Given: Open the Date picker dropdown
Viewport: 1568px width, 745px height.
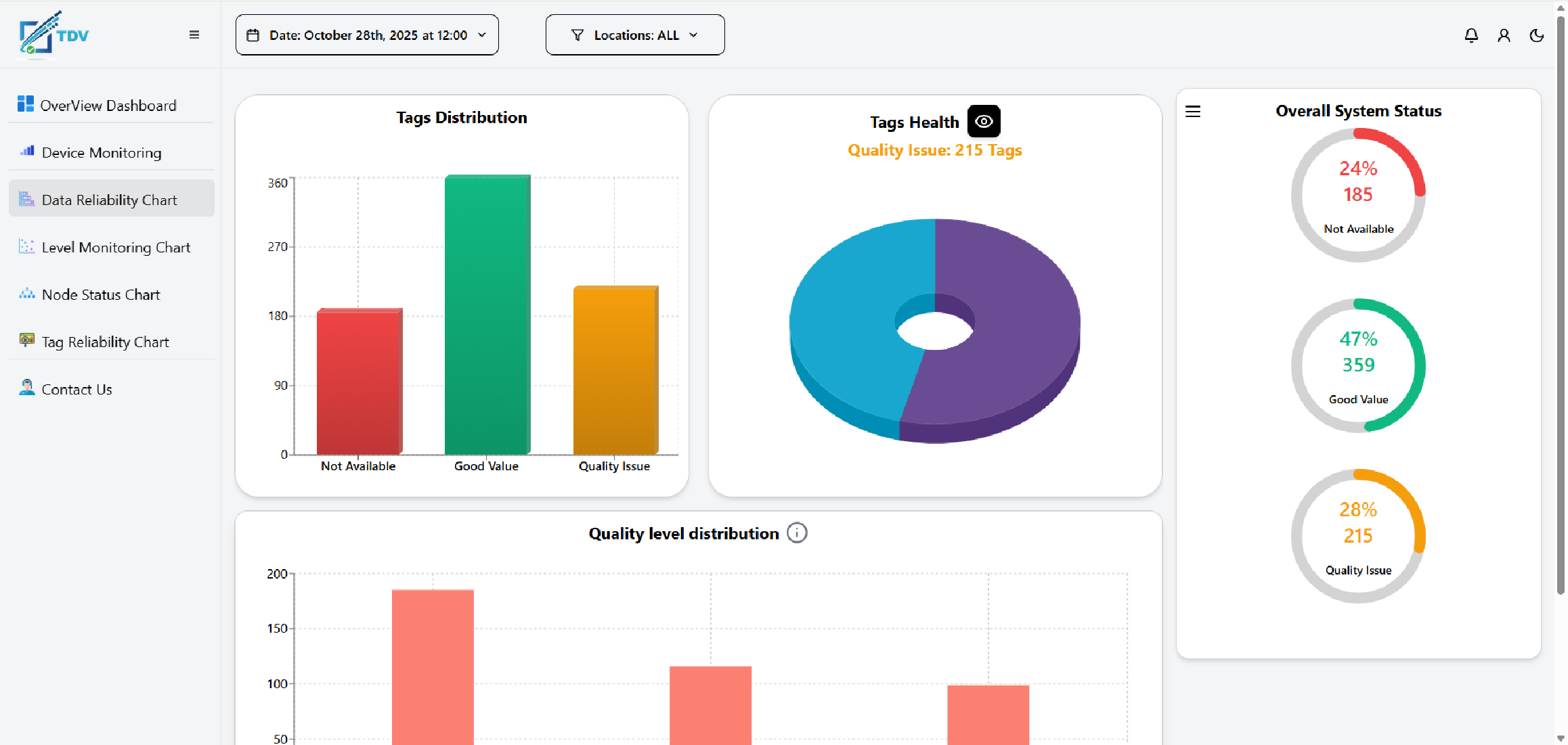Looking at the screenshot, I should tap(367, 35).
